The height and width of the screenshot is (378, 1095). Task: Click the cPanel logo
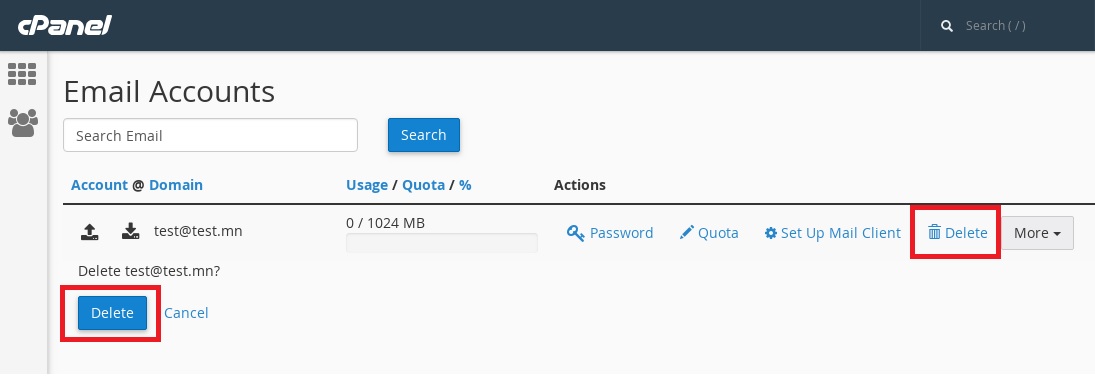(65, 25)
